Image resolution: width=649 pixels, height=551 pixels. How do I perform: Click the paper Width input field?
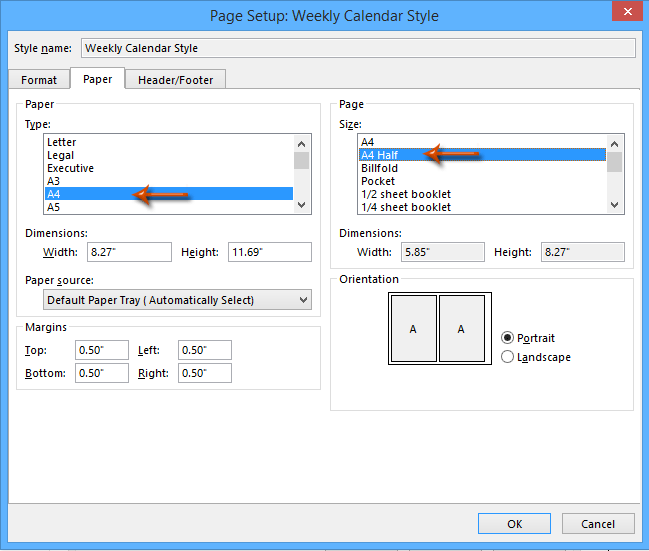click(129, 252)
